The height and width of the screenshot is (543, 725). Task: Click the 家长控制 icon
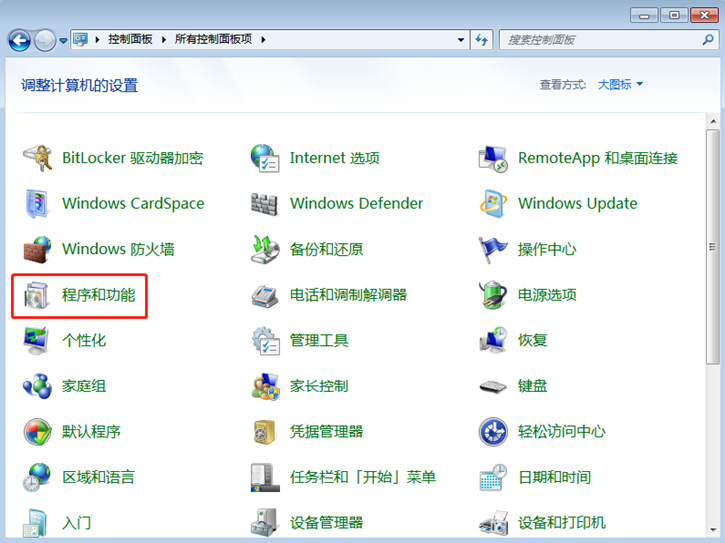tap(265, 386)
